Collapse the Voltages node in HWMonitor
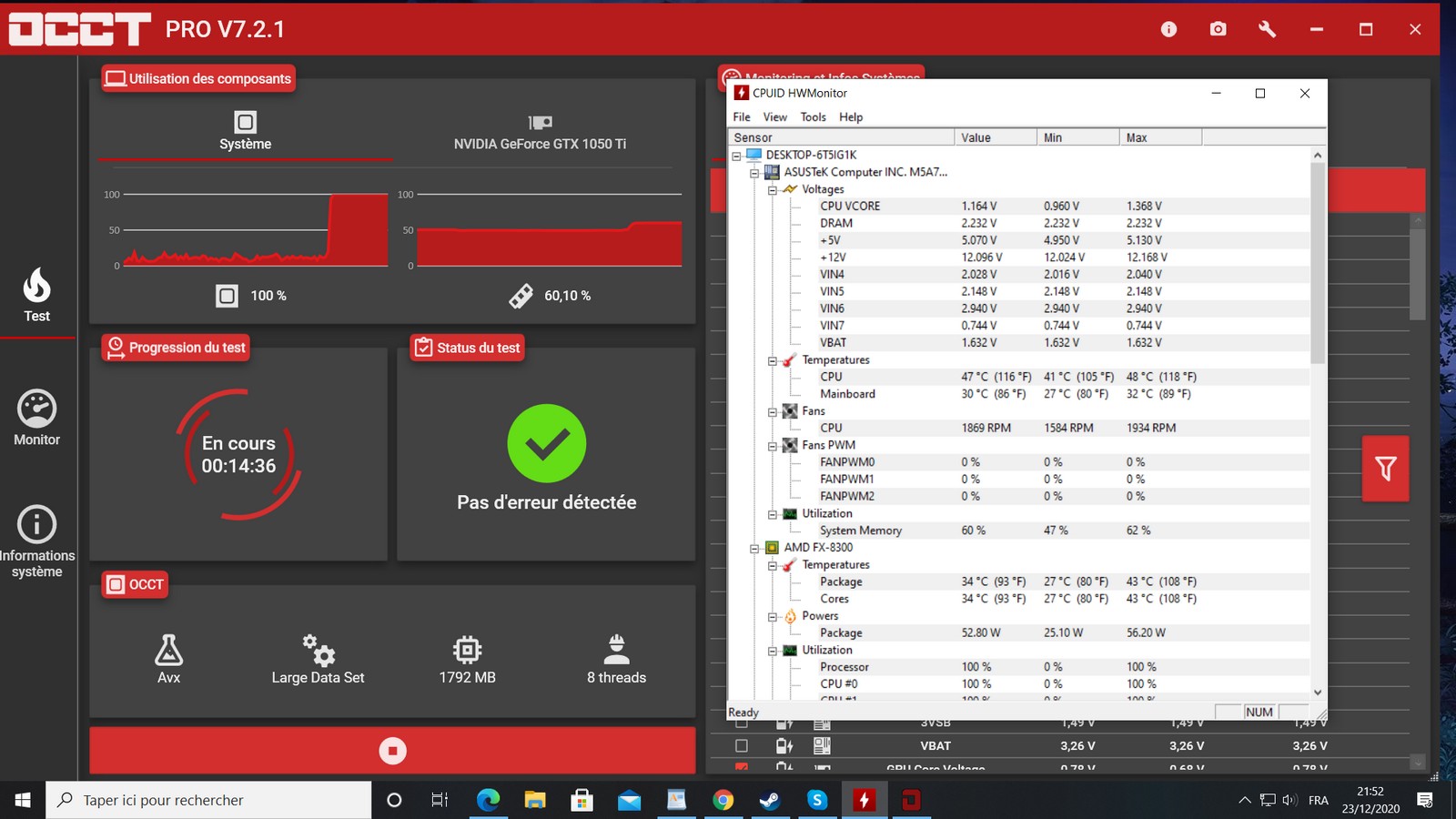Viewport: 1456px width, 819px height. tap(773, 189)
